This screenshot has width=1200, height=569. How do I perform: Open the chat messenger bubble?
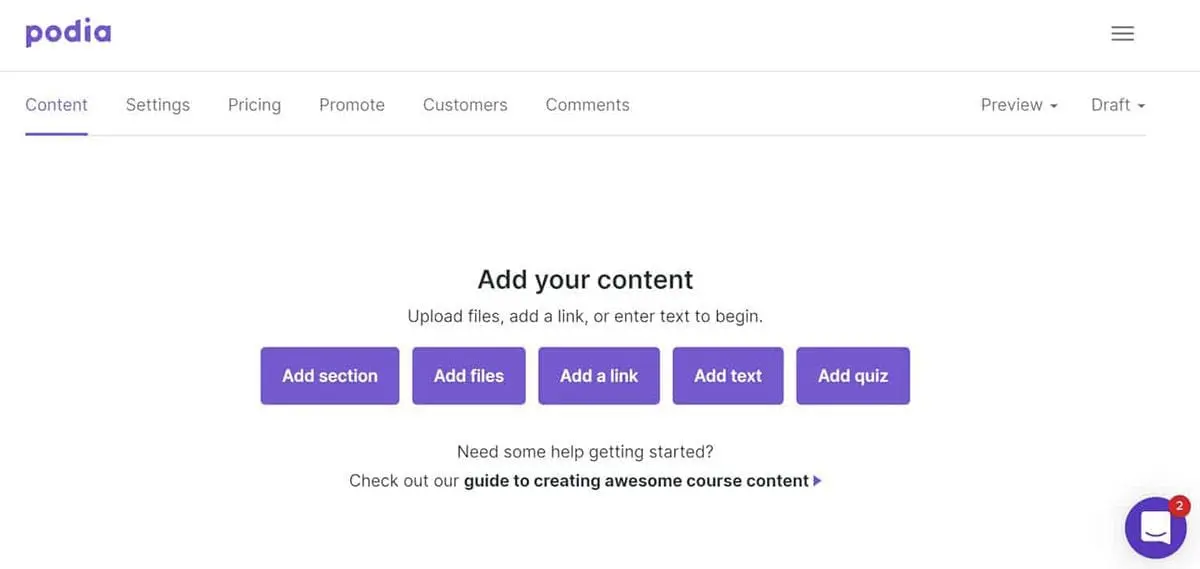point(1154,528)
